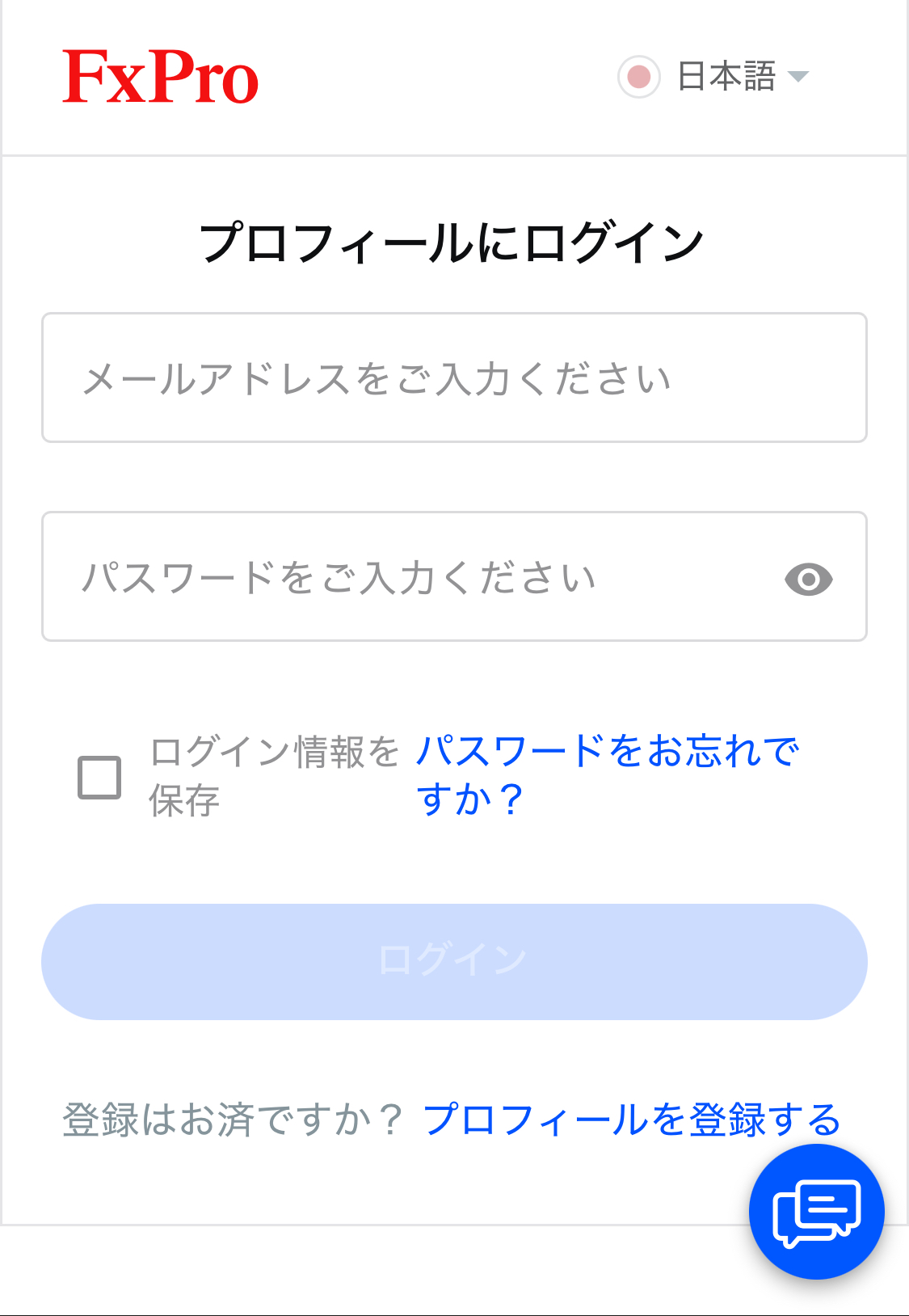
Task: Expand the language dropdown arrow
Action: [x=798, y=77]
